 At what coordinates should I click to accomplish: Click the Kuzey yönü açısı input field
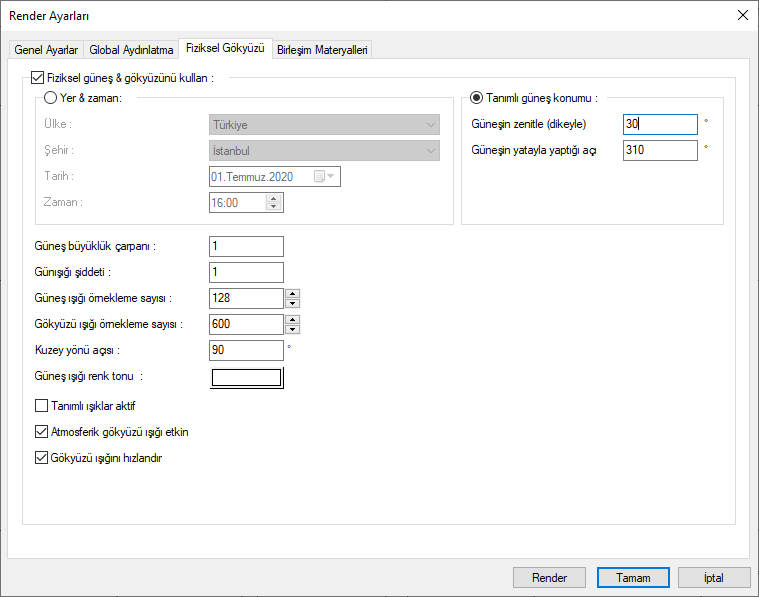tap(246, 350)
